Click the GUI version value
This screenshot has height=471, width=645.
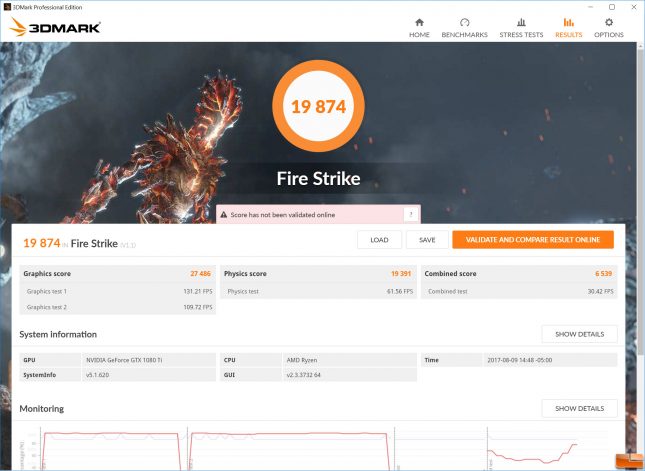pyautogui.click(x=303, y=375)
